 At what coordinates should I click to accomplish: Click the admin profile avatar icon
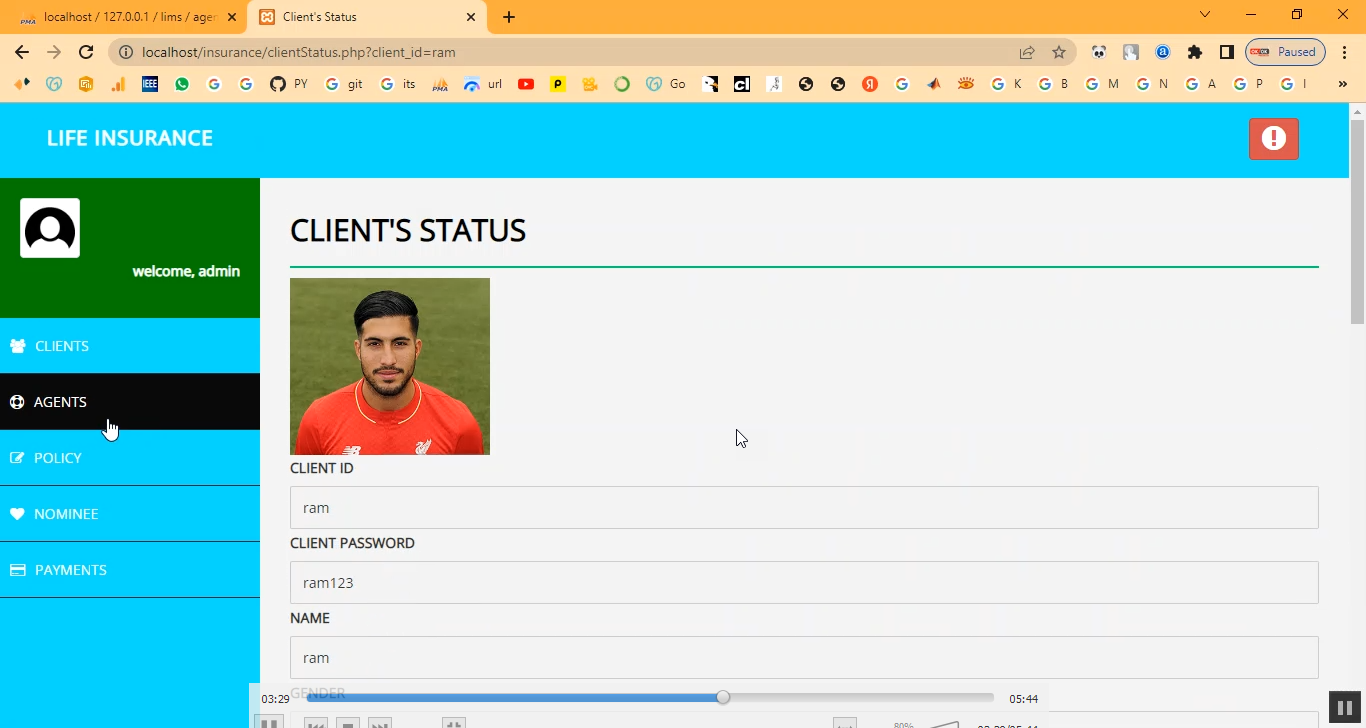pyautogui.click(x=50, y=228)
